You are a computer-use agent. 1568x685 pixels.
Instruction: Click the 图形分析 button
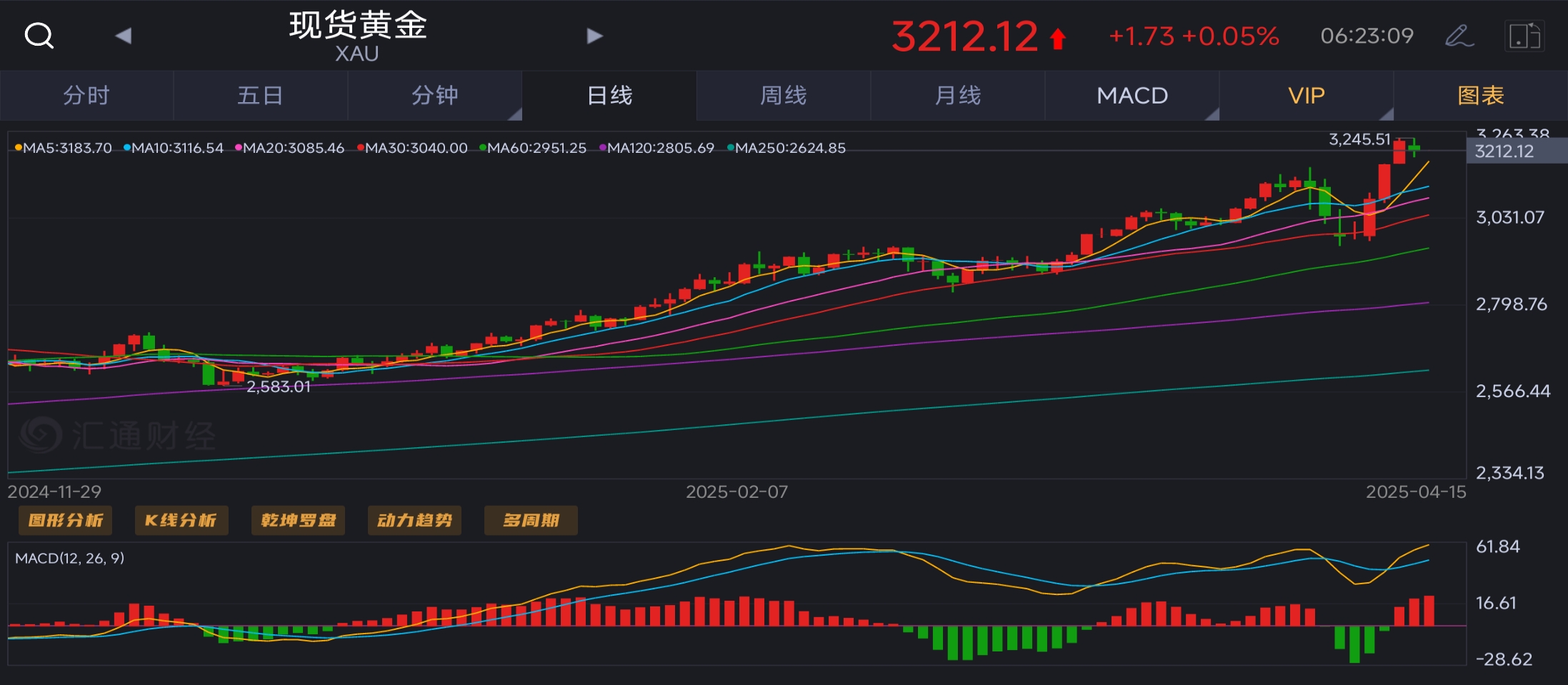(66, 520)
